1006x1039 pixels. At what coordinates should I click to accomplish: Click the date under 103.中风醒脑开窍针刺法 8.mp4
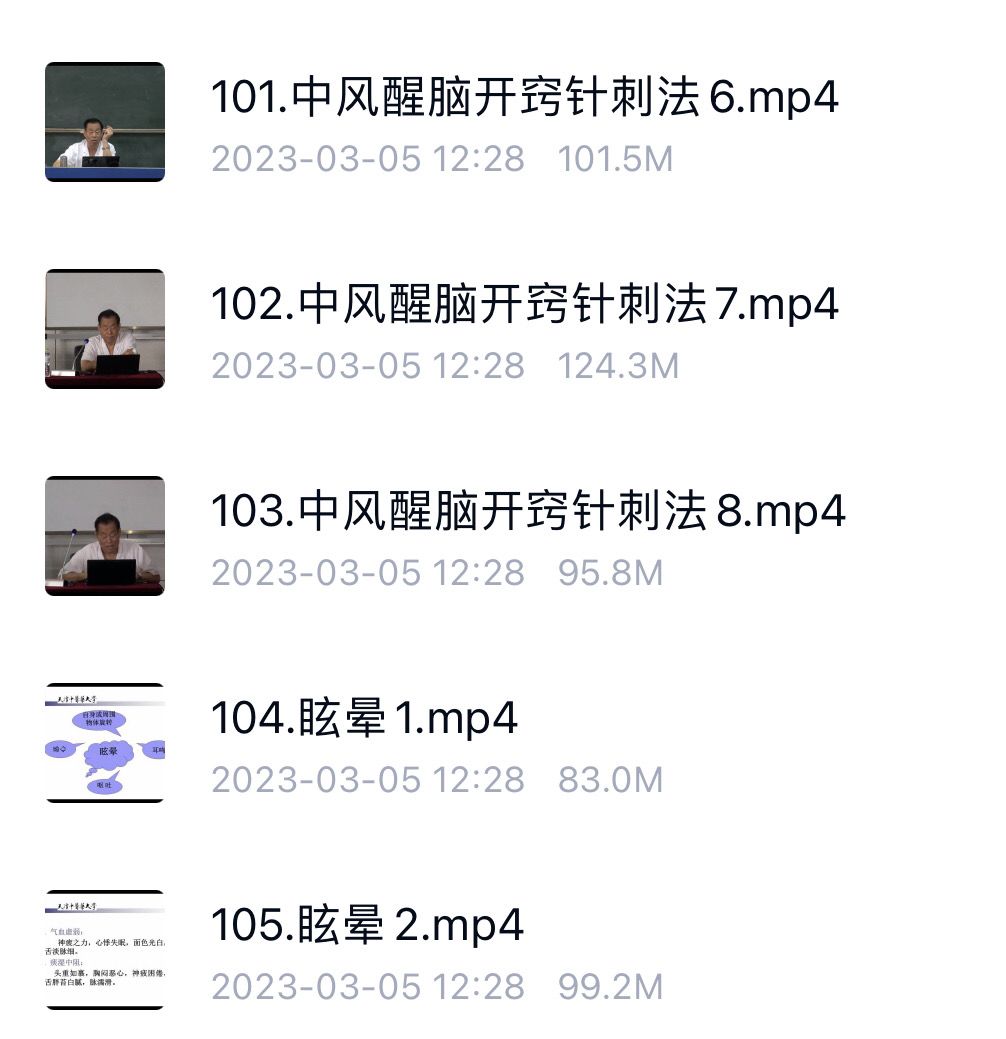(x=368, y=573)
